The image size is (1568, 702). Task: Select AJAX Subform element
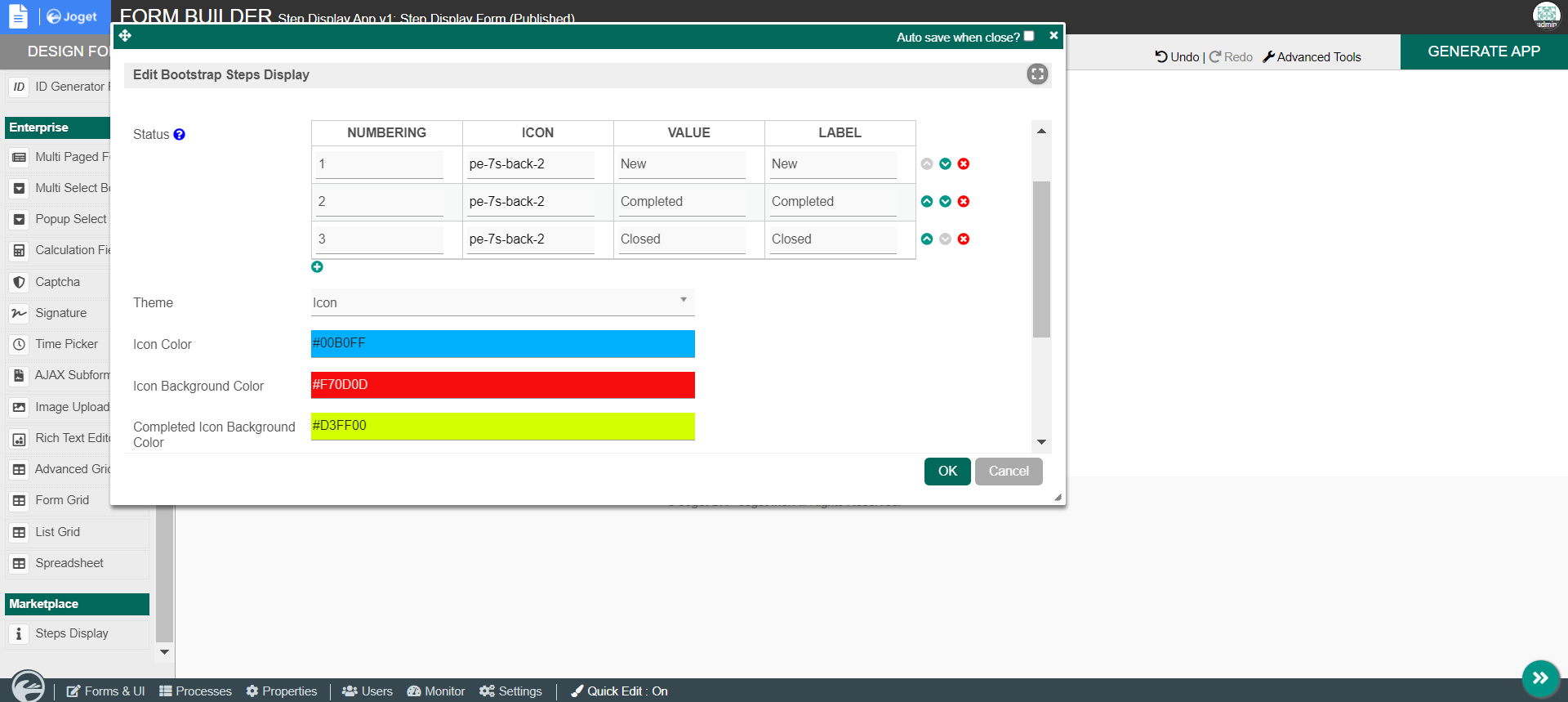click(x=59, y=375)
